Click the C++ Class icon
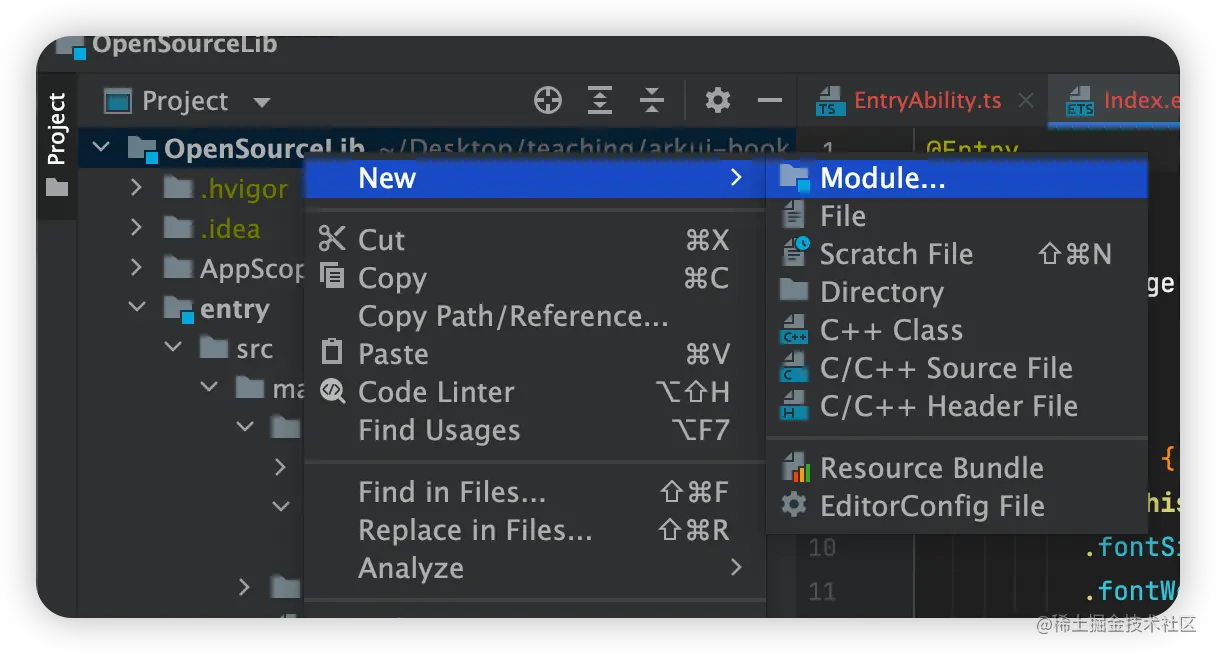The image size is (1216, 654). click(x=794, y=330)
